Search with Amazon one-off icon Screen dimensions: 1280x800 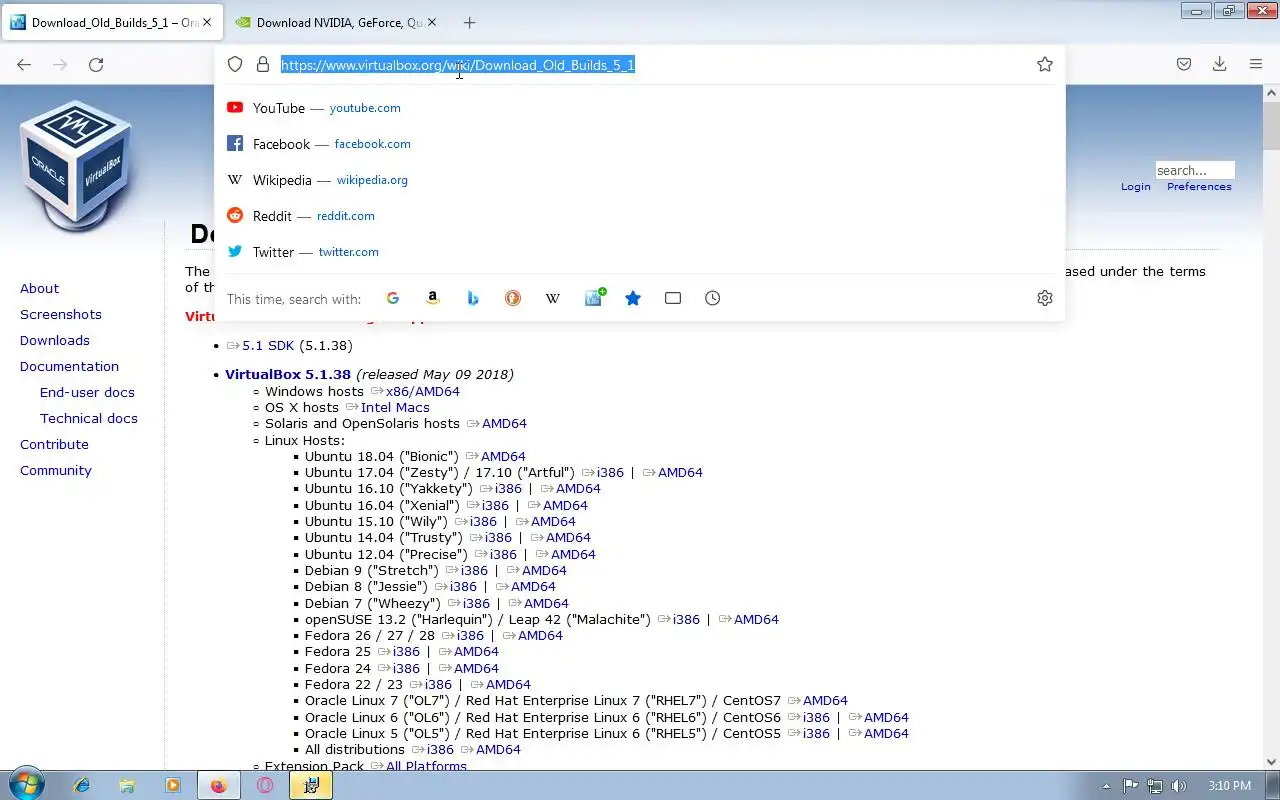[x=433, y=298]
